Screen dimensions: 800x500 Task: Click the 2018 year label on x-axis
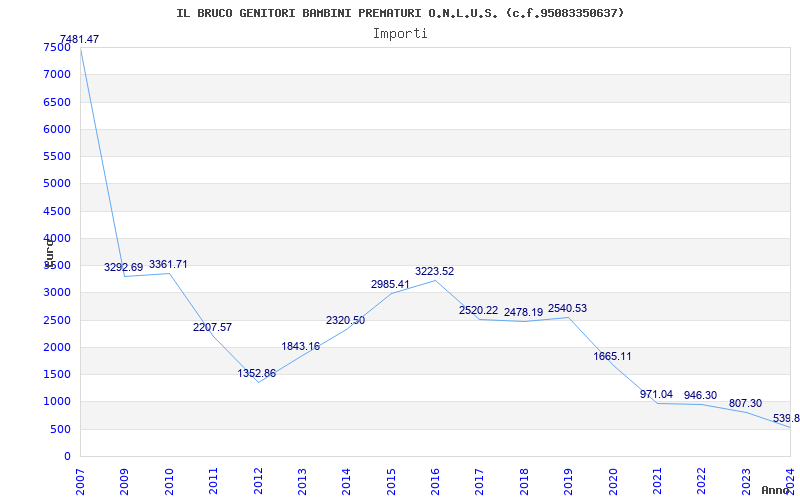[523, 481]
